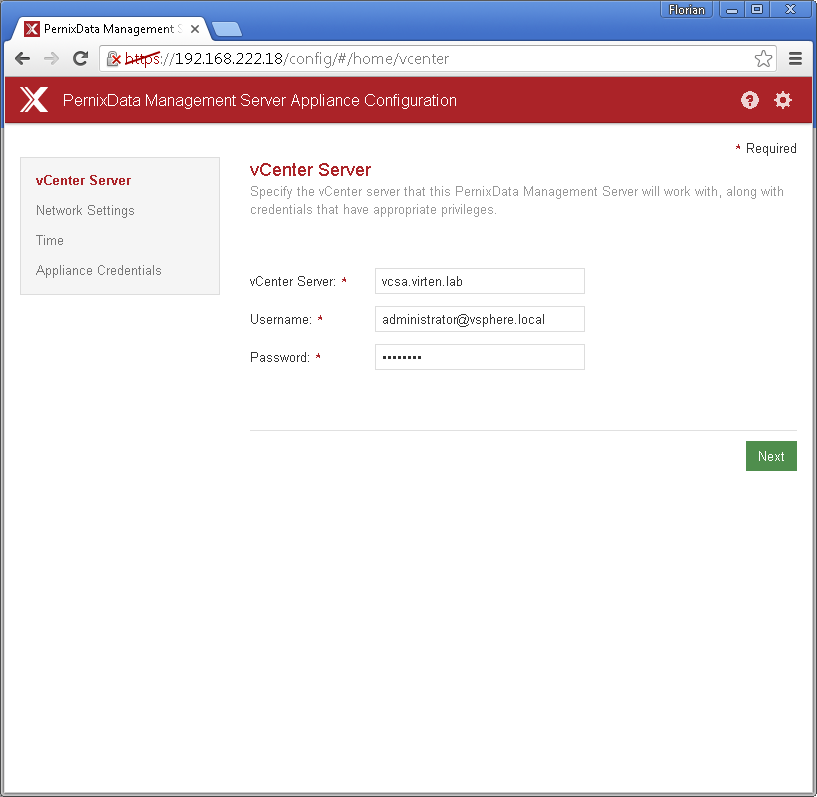Close the browser window
This screenshot has height=797, width=817.
tap(790, 9)
